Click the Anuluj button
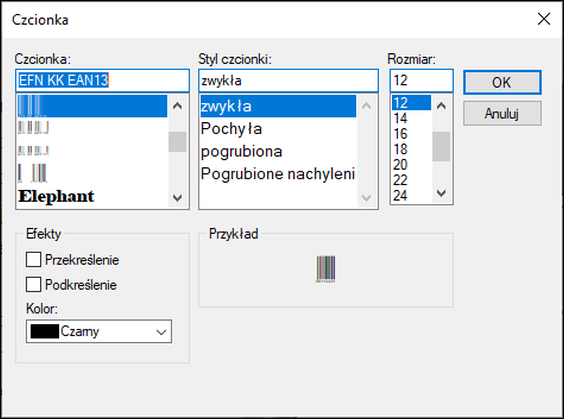The width and height of the screenshot is (564, 419). pos(502,114)
